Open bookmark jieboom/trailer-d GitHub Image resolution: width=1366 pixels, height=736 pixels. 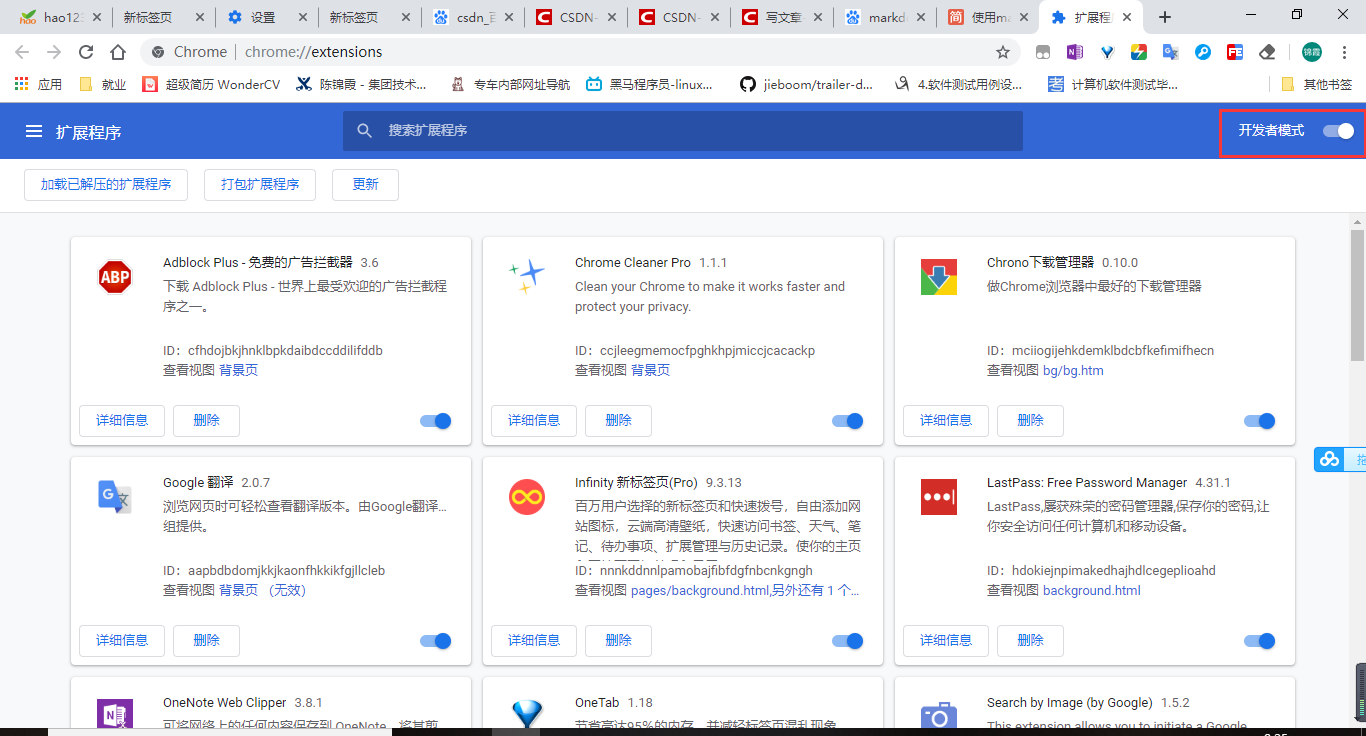click(806, 84)
